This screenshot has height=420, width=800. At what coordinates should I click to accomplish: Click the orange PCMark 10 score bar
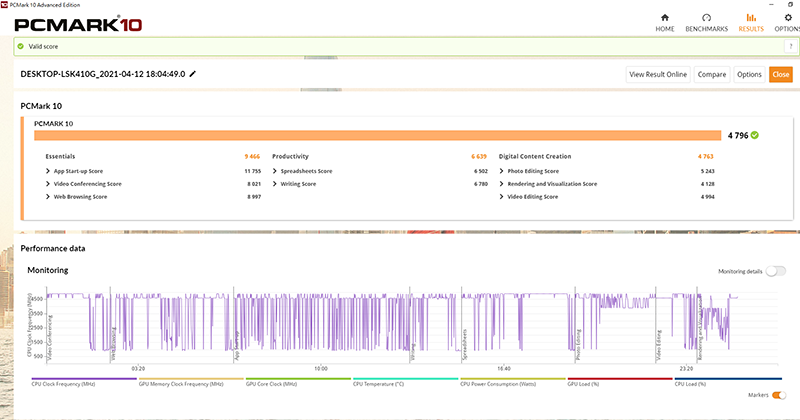coord(378,135)
